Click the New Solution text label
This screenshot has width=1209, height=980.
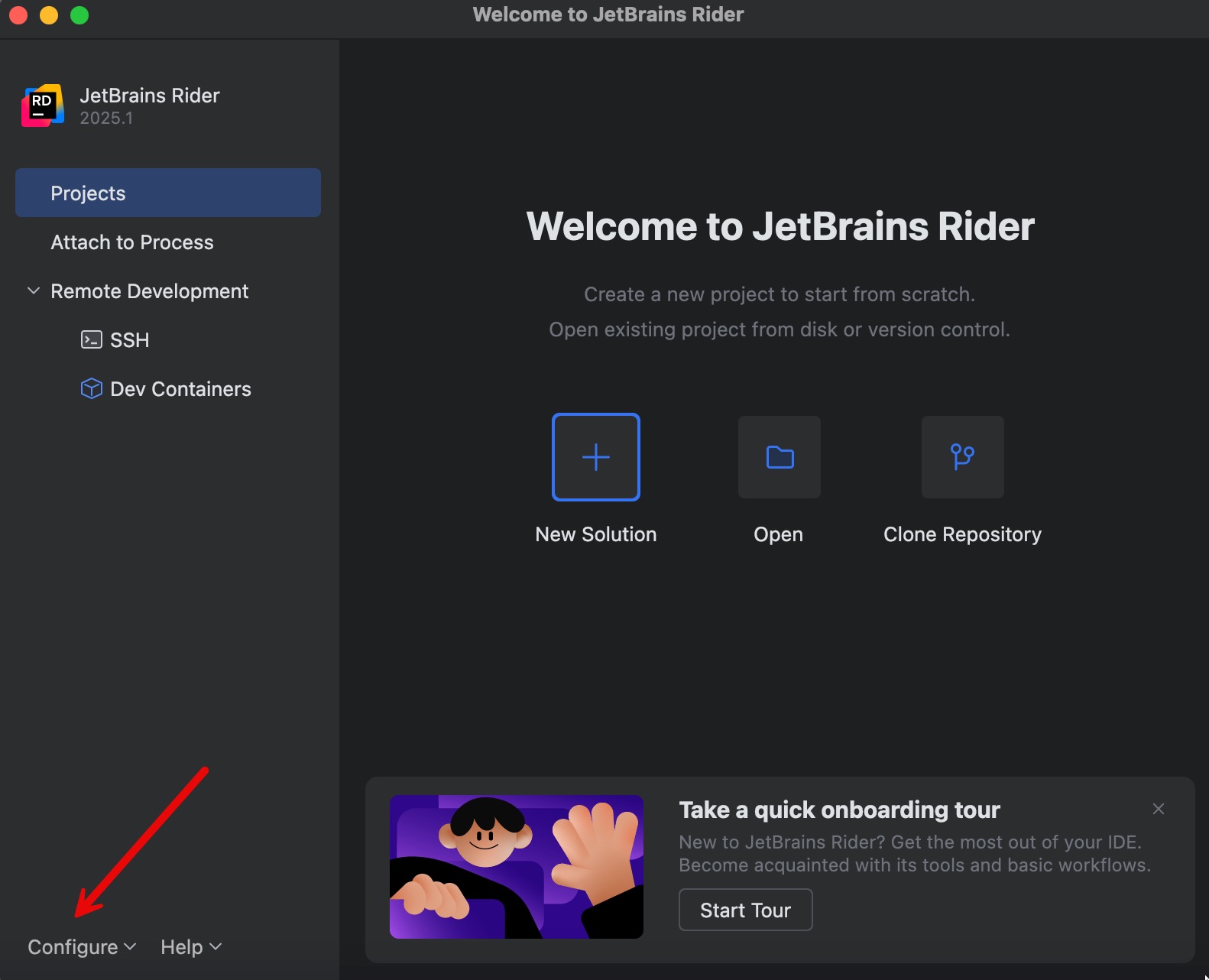(x=595, y=534)
